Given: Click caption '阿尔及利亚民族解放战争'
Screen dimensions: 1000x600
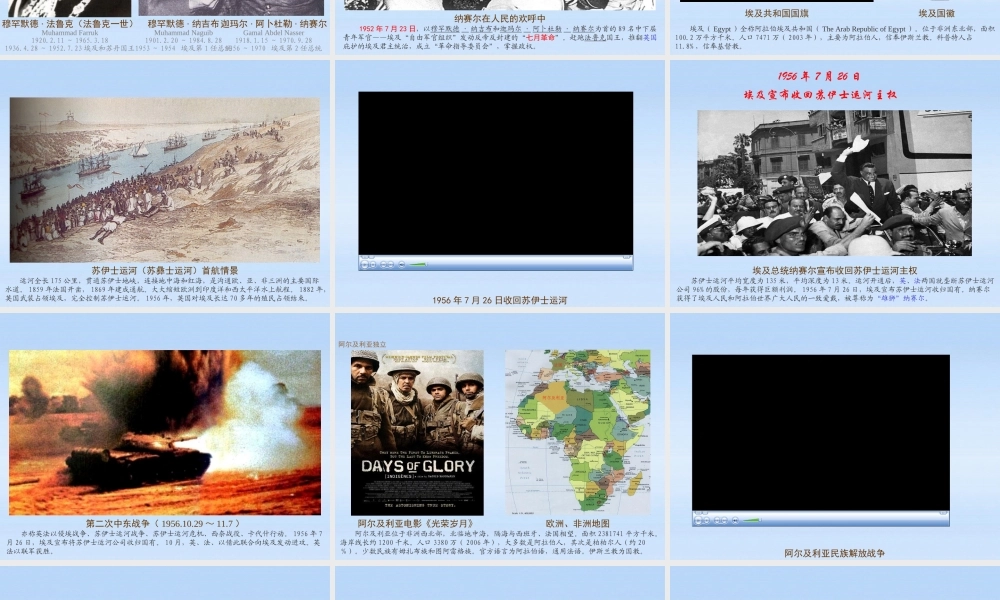Looking at the screenshot, I should tap(835, 553).
